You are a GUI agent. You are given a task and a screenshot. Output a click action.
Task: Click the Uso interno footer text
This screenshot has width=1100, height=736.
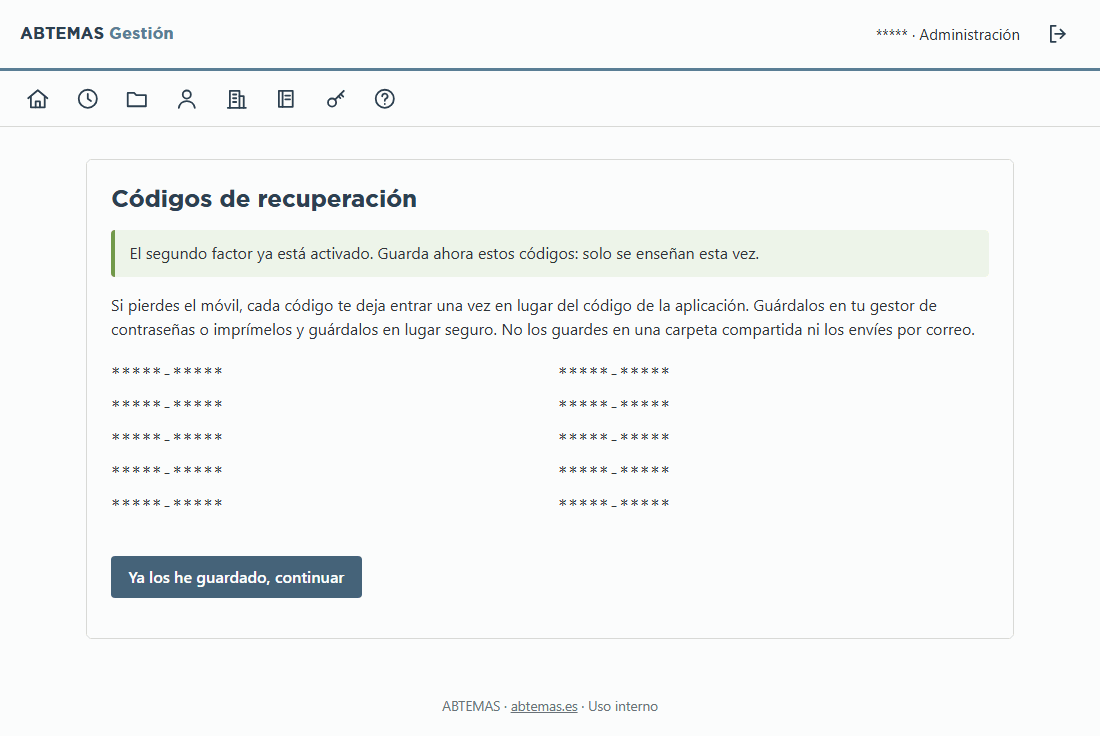623,707
